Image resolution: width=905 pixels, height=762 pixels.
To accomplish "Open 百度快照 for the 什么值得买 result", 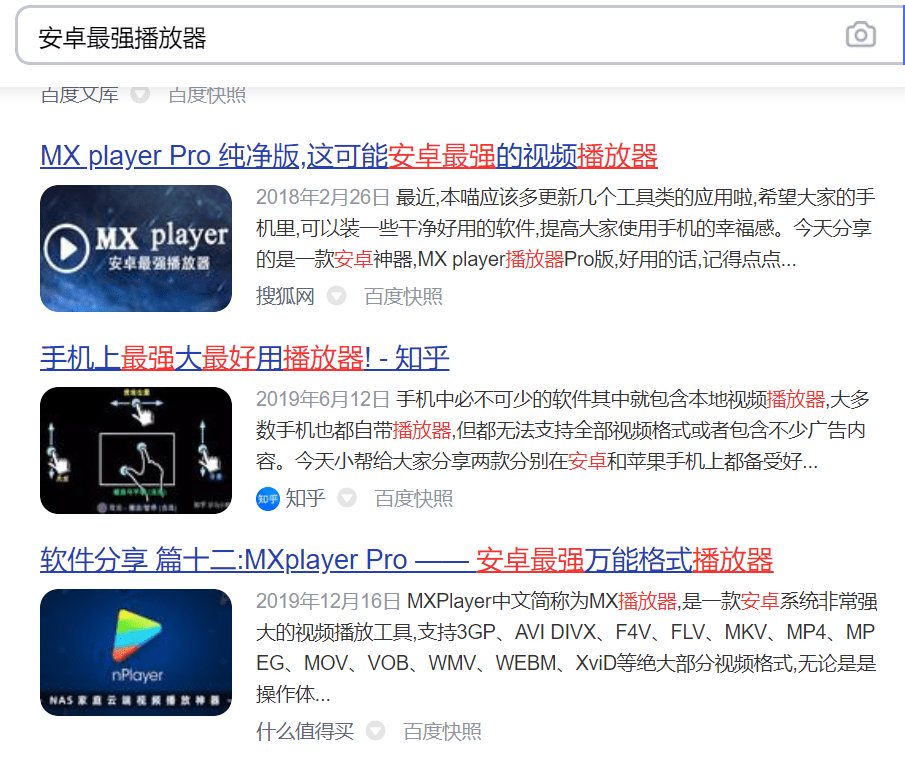I will pos(442,732).
